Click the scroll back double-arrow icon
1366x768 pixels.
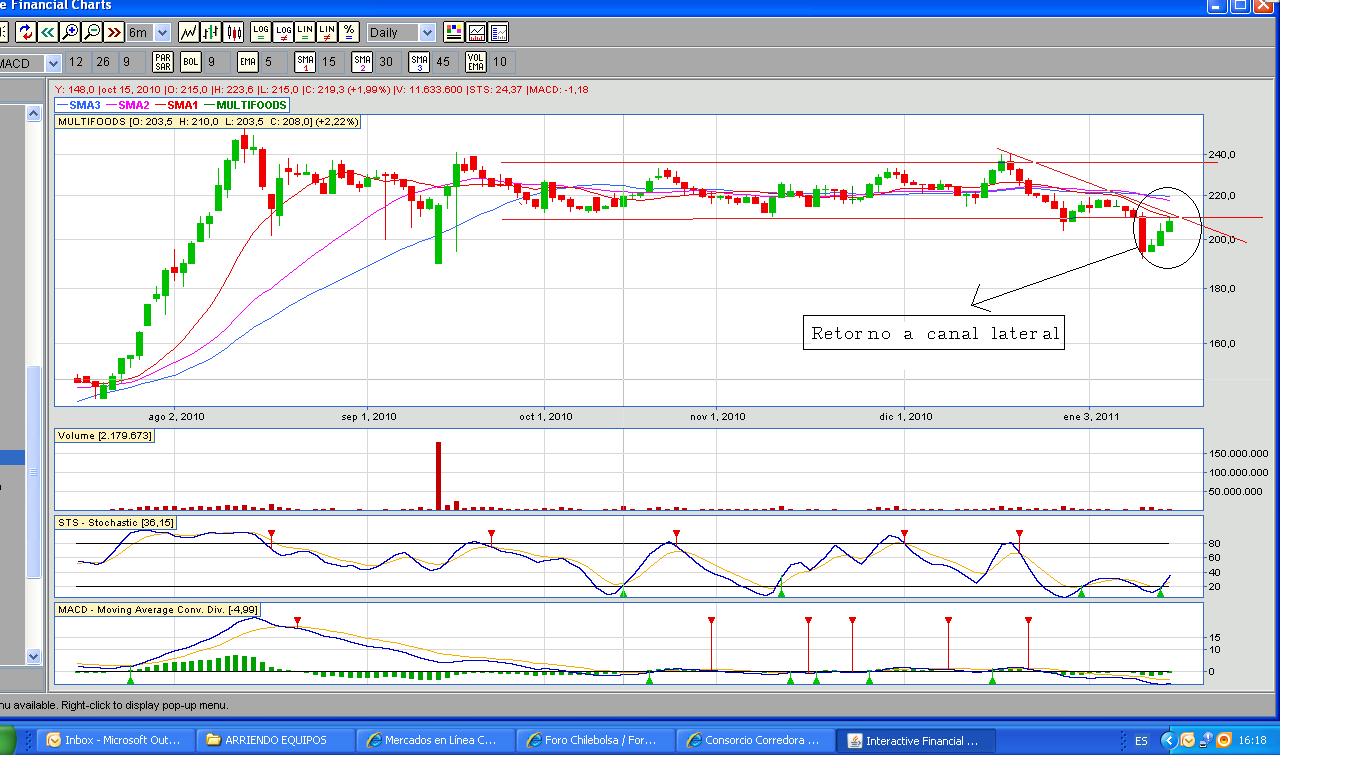[x=47, y=32]
